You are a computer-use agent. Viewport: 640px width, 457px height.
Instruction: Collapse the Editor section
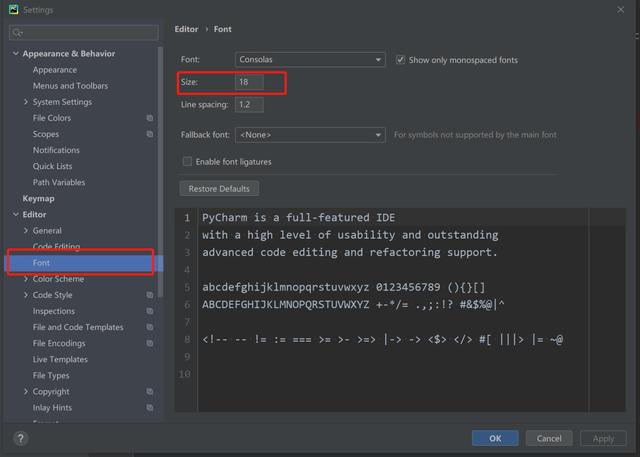point(16,214)
